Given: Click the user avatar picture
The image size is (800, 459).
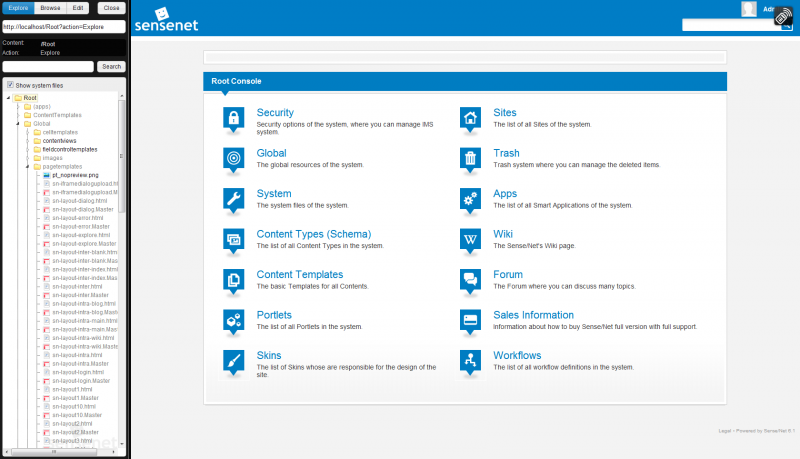Looking at the screenshot, I should [748, 9].
